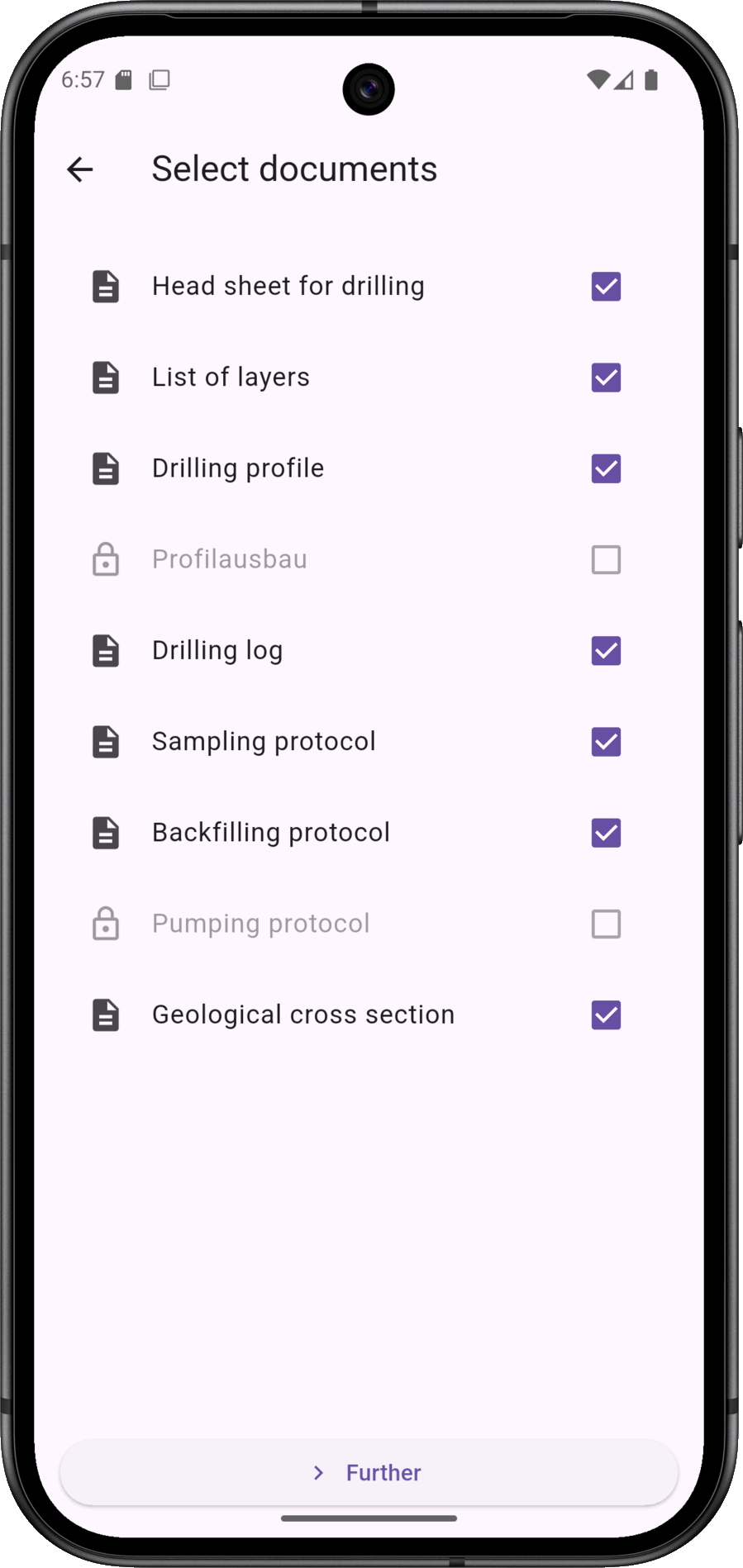743x1568 pixels.
Task: Click the lock icon beside Pumping protocol
Action: pos(106,924)
